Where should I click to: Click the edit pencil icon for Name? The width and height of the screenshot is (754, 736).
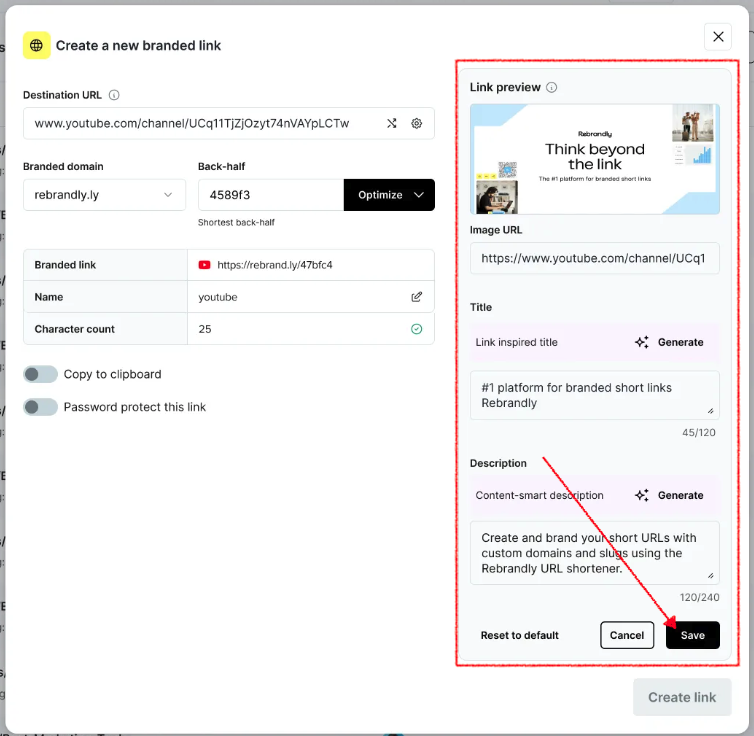[x=416, y=297]
